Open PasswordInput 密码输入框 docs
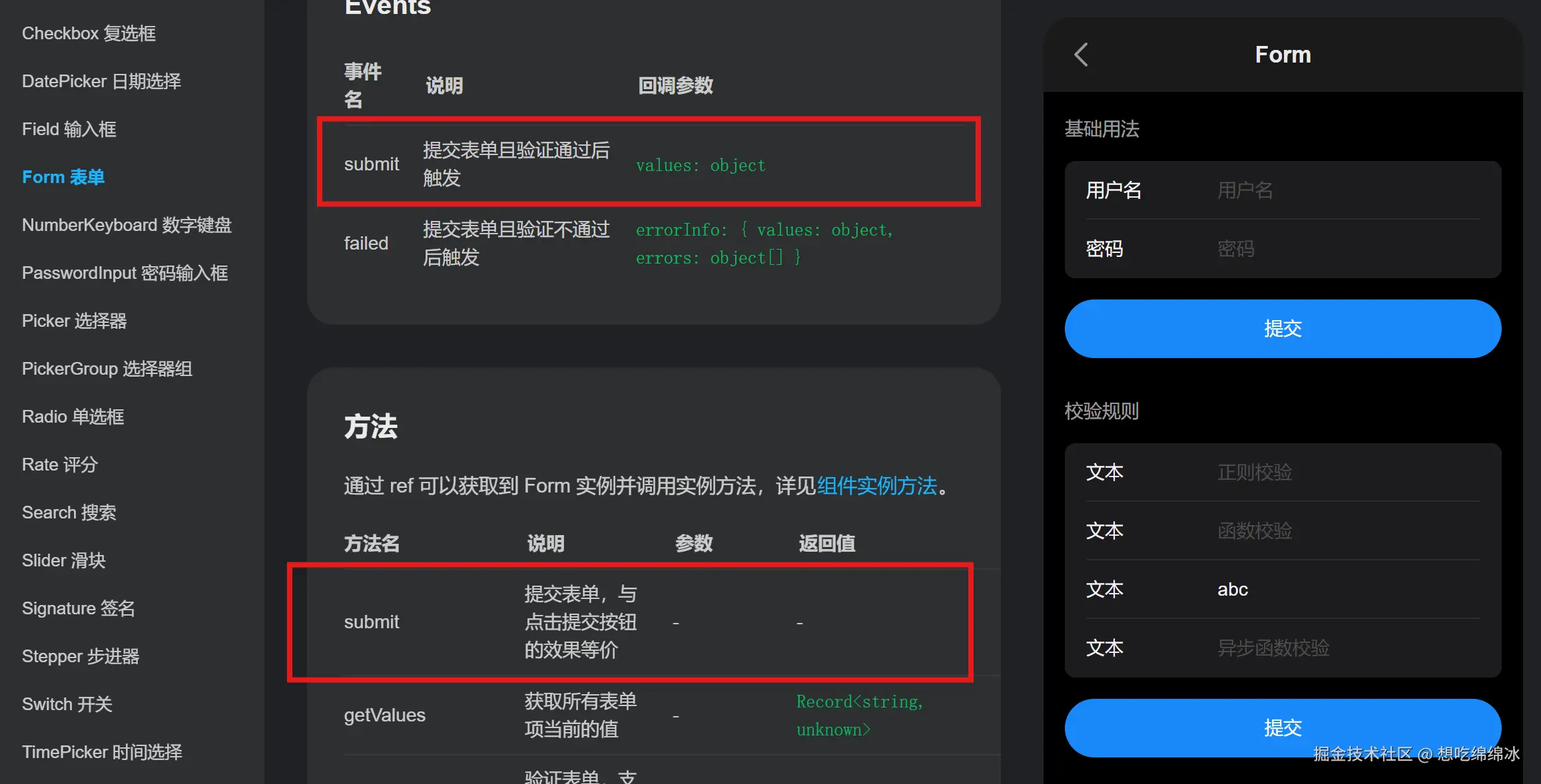1541x784 pixels. point(125,272)
